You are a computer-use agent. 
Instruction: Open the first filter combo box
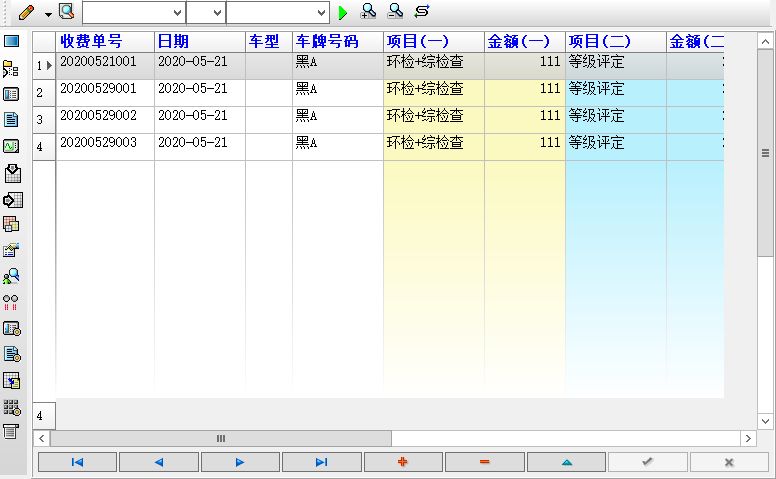pyautogui.click(x=134, y=13)
